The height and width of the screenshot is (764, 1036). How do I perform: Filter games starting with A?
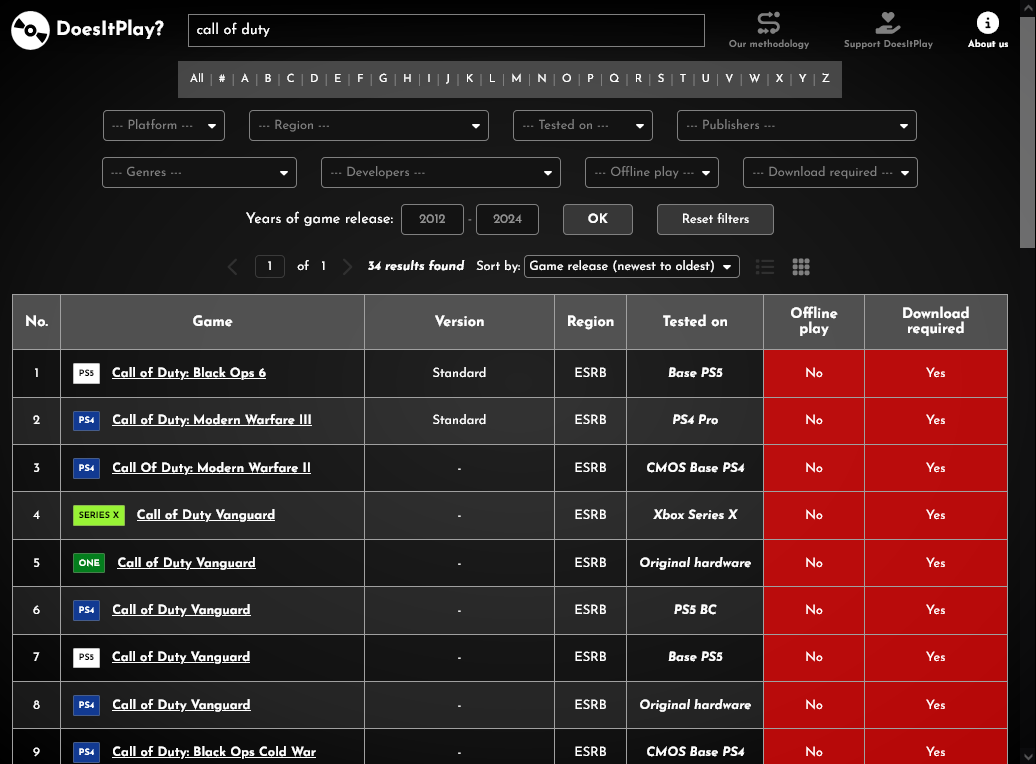(x=245, y=79)
